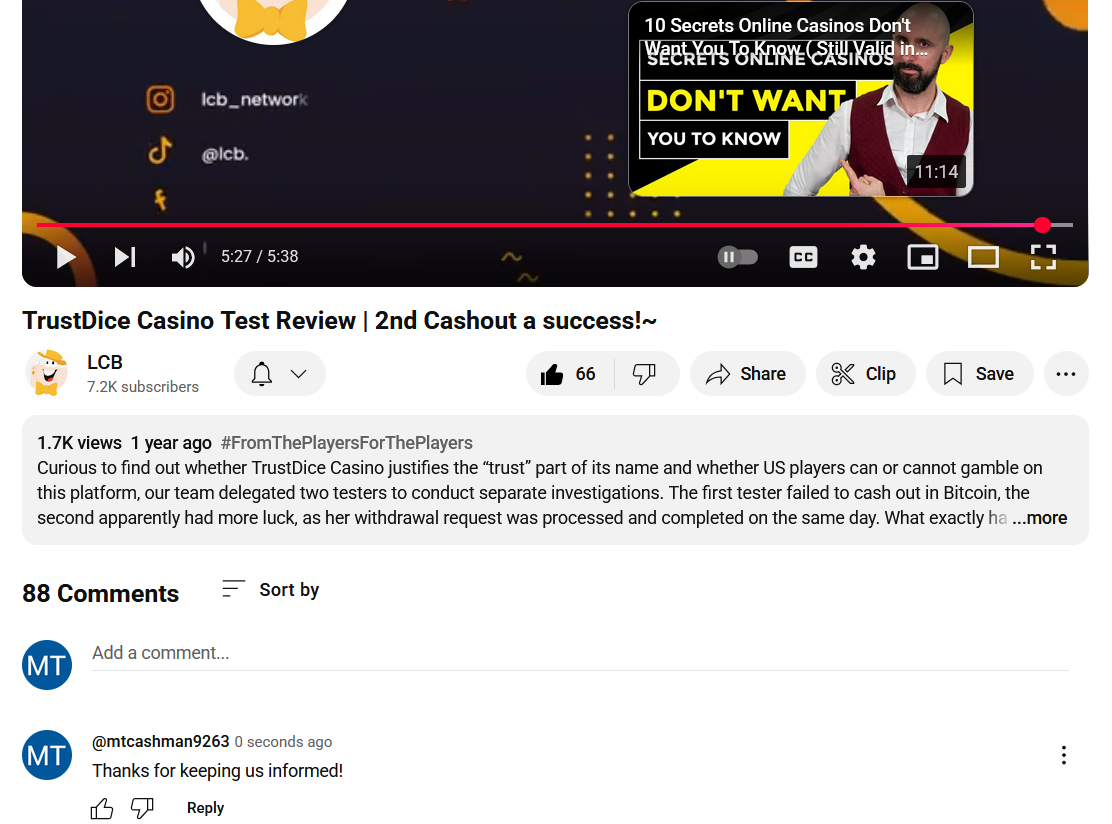1112x824 pixels.
Task: Open notification bell dropdown for LCB
Action: (x=280, y=374)
